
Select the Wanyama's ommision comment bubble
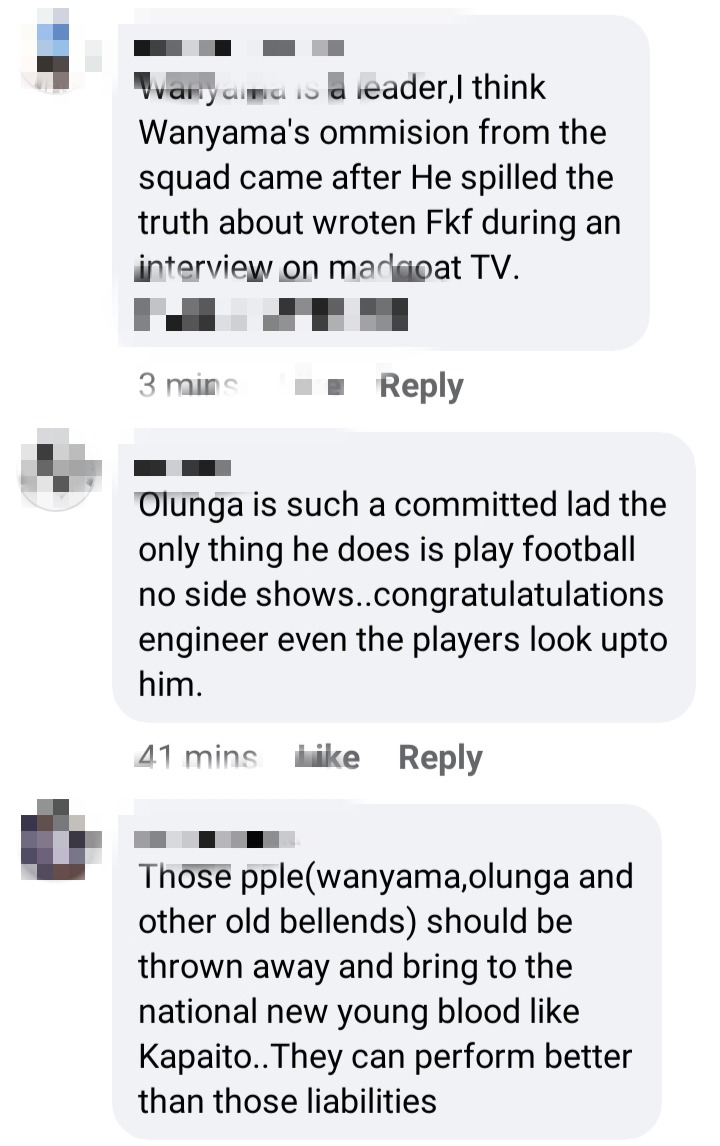coord(383,183)
